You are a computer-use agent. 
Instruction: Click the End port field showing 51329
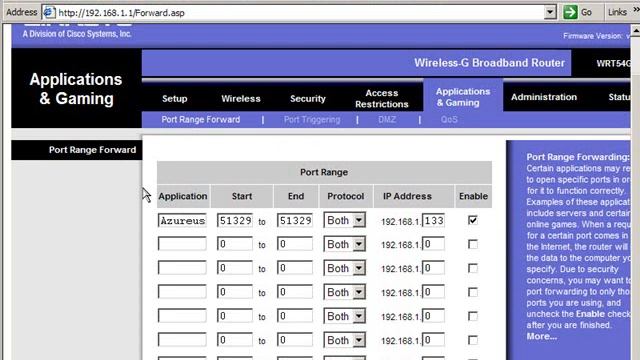click(295, 220)
